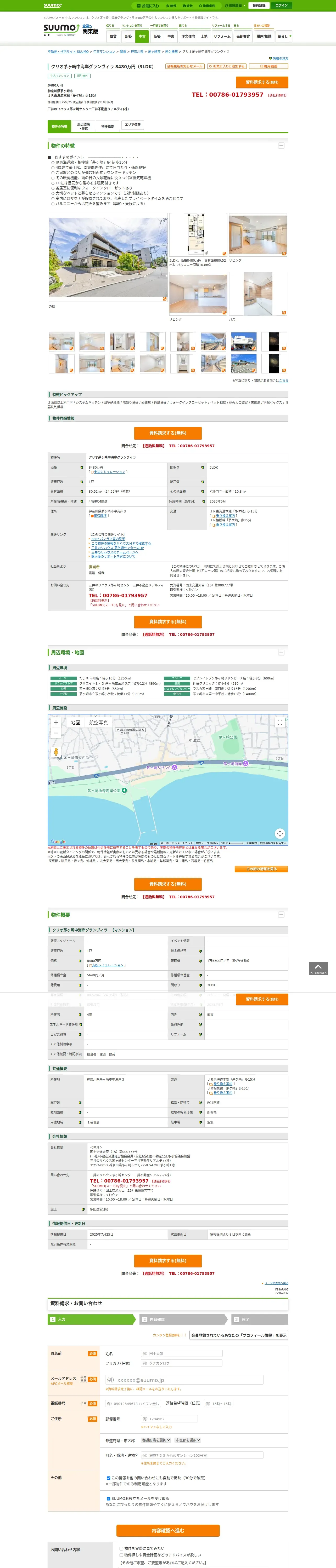The image size is (336, 1568).
Task: Toggle map fullscreen view
Action: 280,723
